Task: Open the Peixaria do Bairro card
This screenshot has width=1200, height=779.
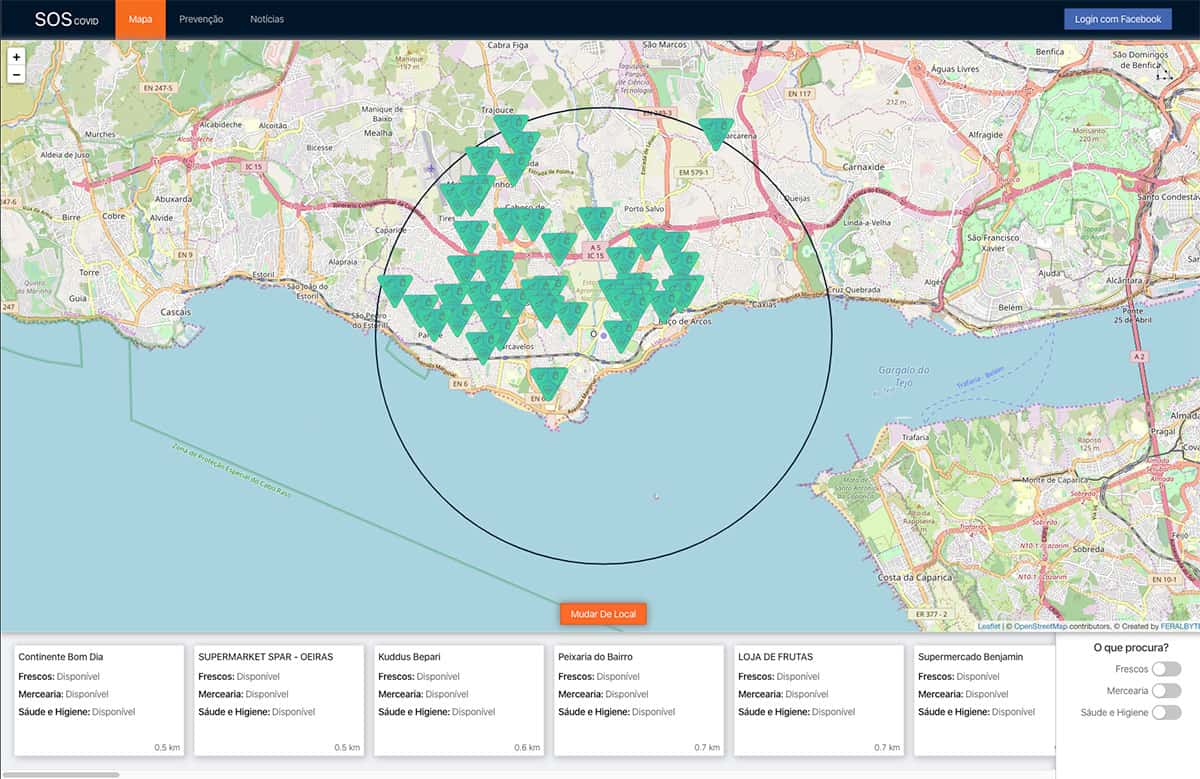Action: pos(638,700)
